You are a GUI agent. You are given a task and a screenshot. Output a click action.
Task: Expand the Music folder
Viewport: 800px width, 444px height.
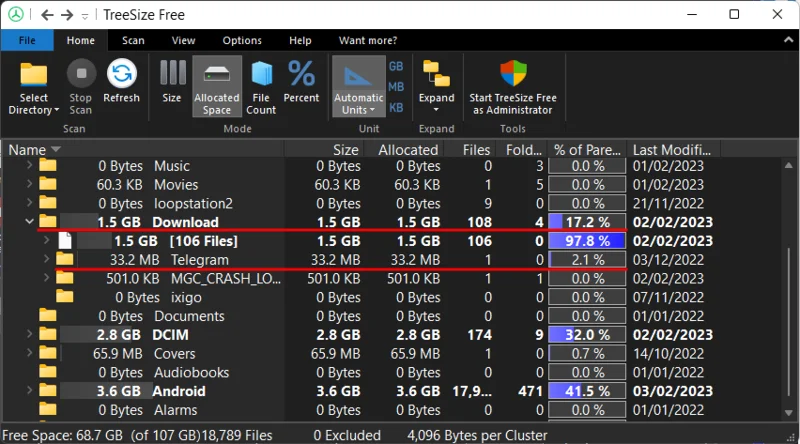click(29, 165)
